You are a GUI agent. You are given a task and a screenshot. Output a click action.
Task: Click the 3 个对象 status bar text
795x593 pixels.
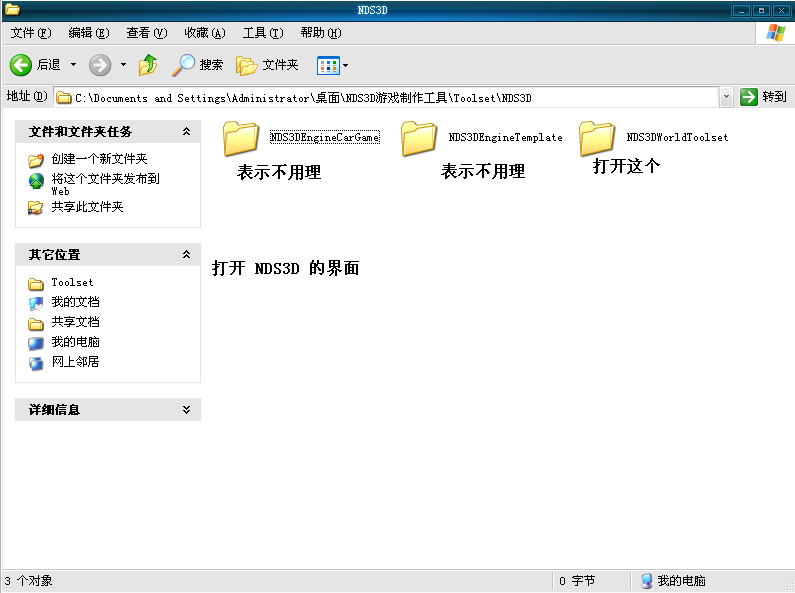pos(28,581)
